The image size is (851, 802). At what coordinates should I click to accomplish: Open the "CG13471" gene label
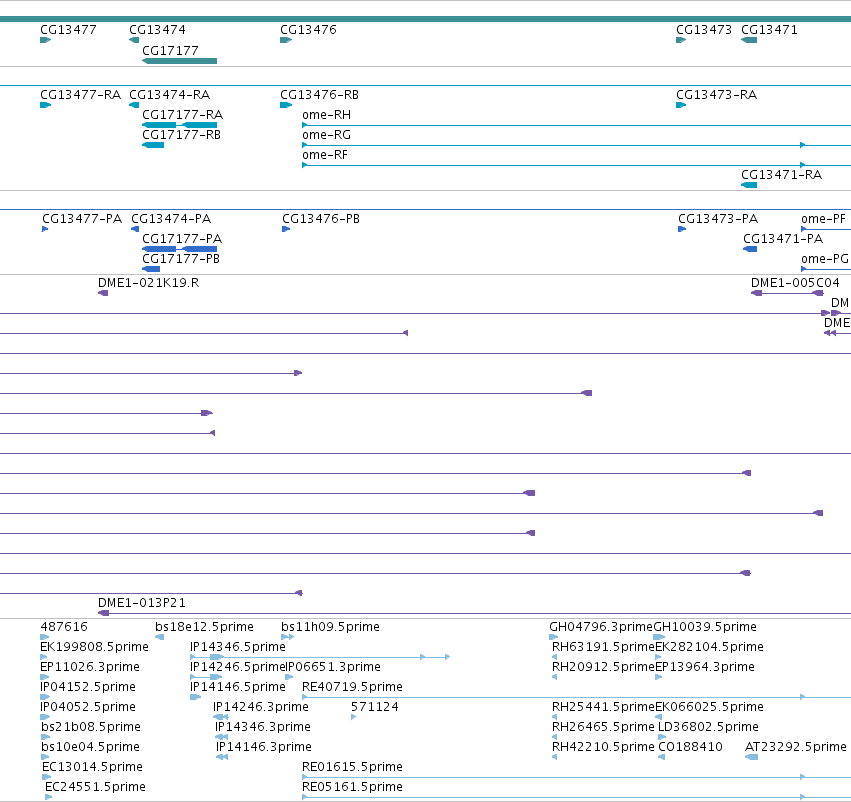coord(770,30)
